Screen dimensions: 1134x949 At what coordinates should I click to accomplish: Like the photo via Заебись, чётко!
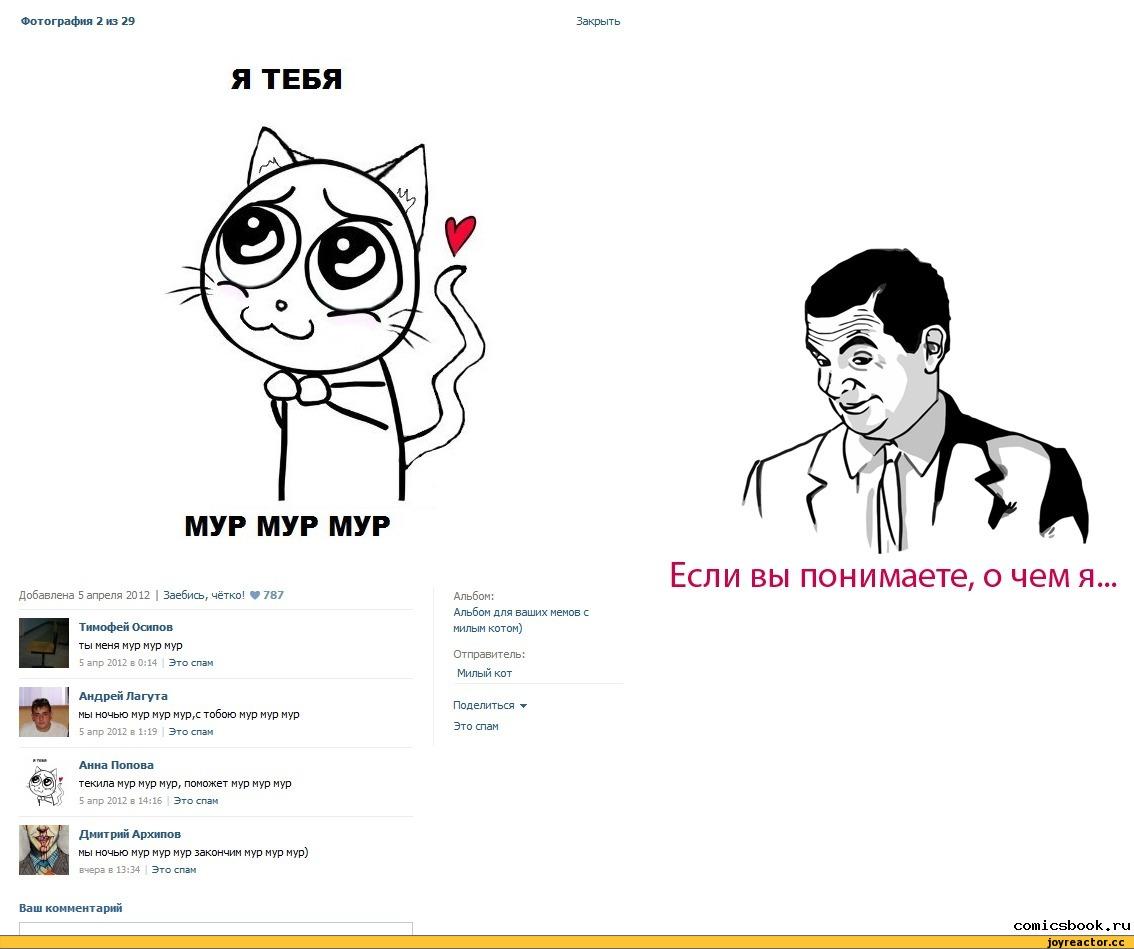click(x=204, y=595)
